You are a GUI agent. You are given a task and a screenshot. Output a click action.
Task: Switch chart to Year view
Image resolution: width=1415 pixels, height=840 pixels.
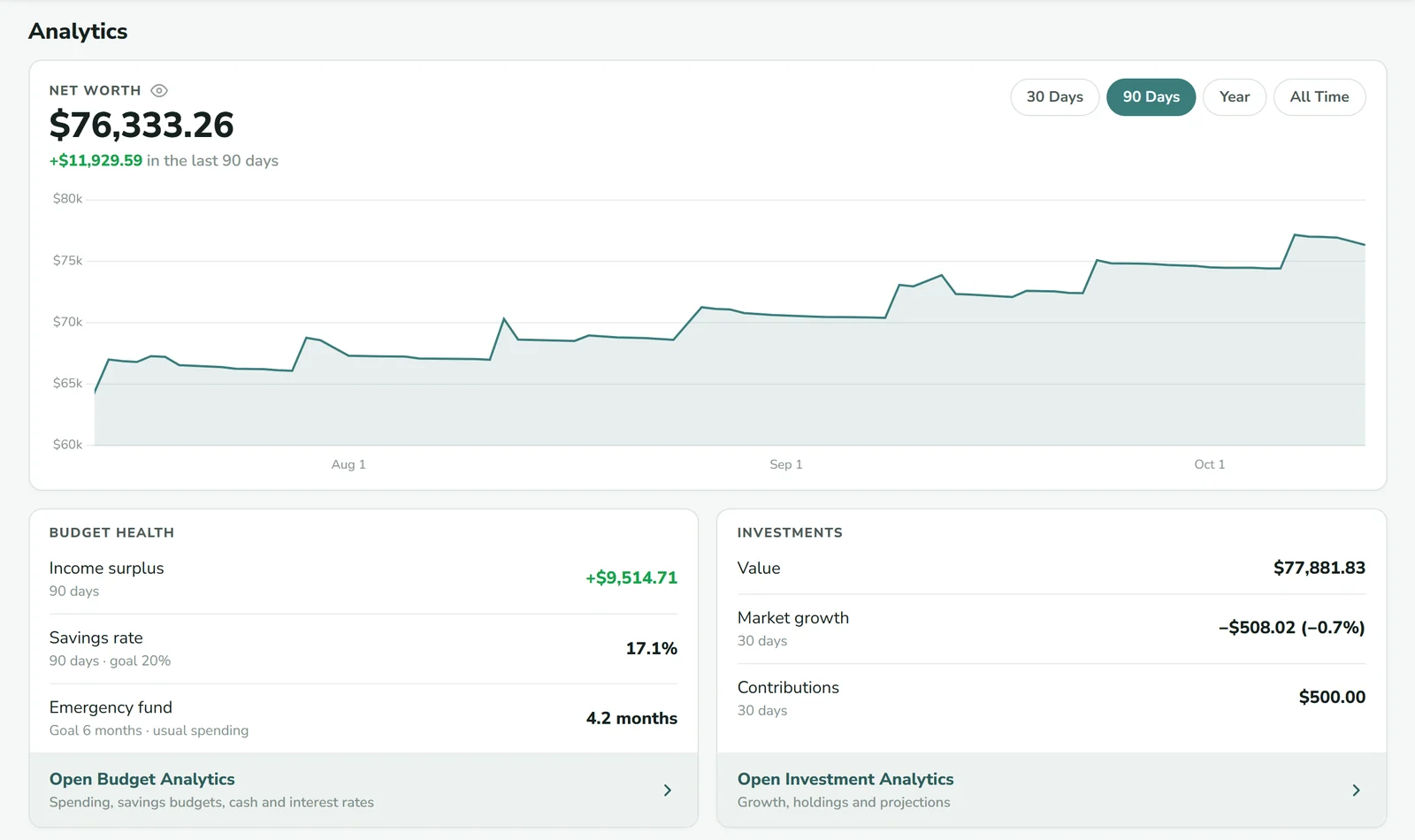pos(1235,97)
